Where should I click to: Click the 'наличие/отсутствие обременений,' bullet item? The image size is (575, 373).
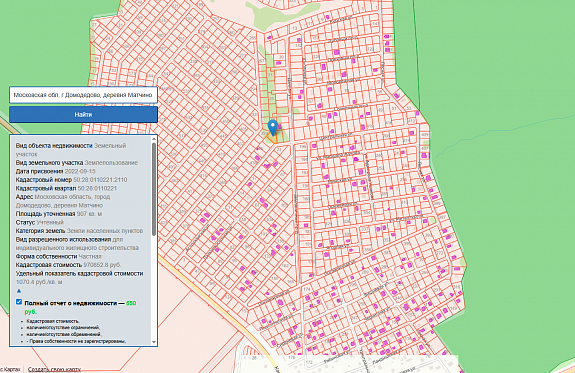pos(64,334)
